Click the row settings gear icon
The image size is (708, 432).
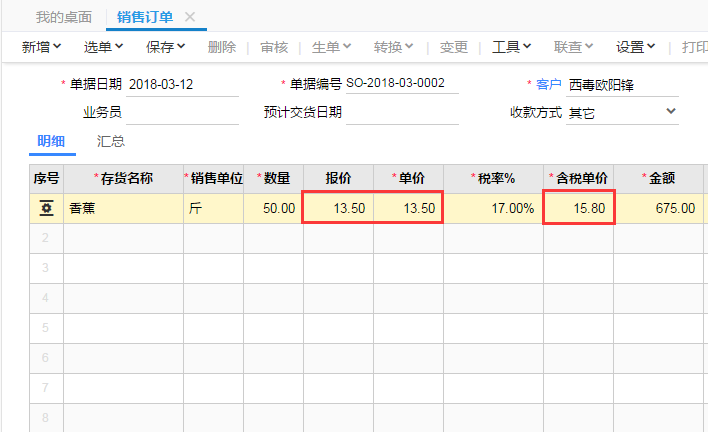click(46, 208)
